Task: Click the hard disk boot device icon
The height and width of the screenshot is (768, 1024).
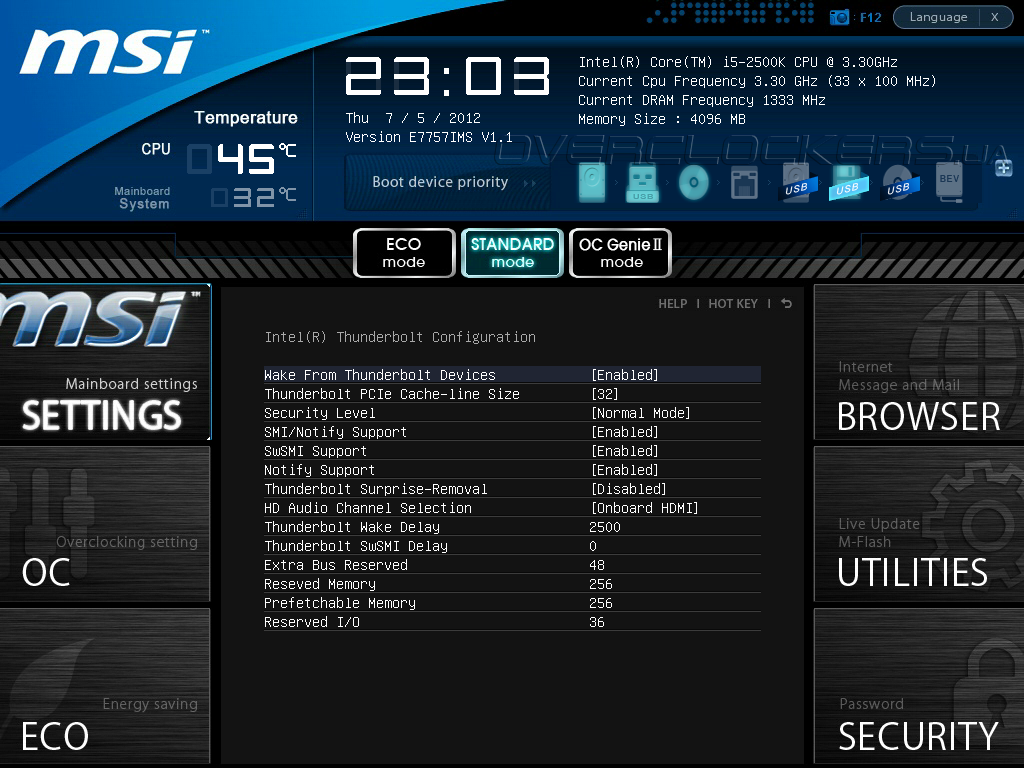Action: click(592, 182)
